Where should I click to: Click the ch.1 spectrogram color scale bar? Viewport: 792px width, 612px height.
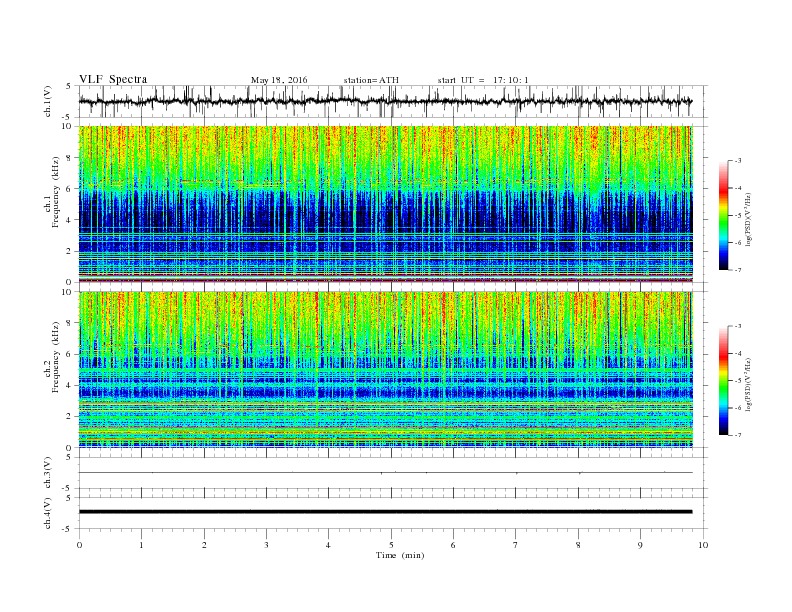[x=723, y=215]
